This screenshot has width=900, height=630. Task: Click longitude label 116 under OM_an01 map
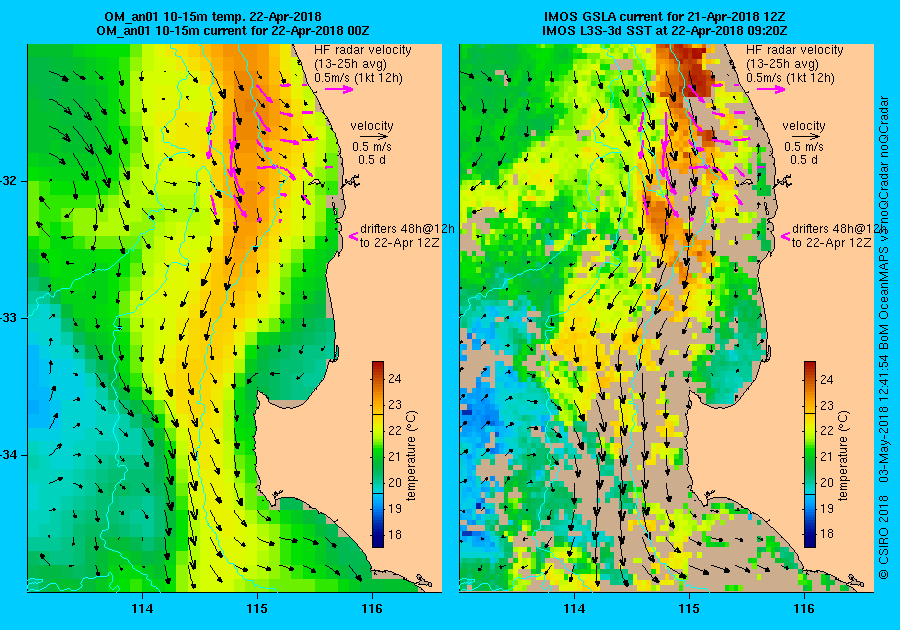click(372, 608)
